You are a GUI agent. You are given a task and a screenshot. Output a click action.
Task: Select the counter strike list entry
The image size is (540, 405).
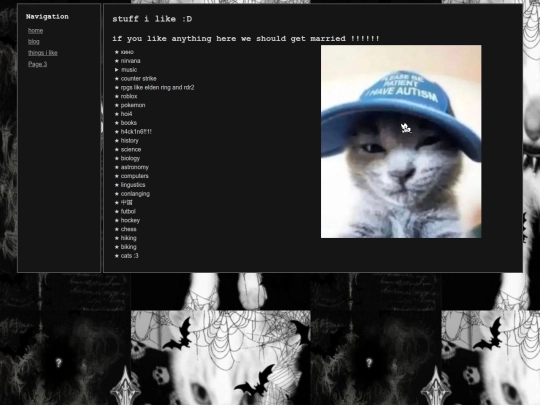[138, 79]
